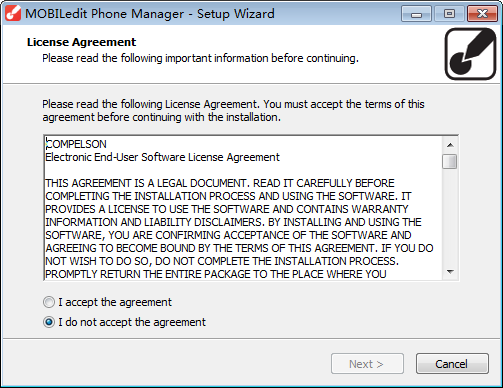This screenshot has width=503, height=388.
Task: Click the "I accept the agreement" label text
Action: (115, 302)
